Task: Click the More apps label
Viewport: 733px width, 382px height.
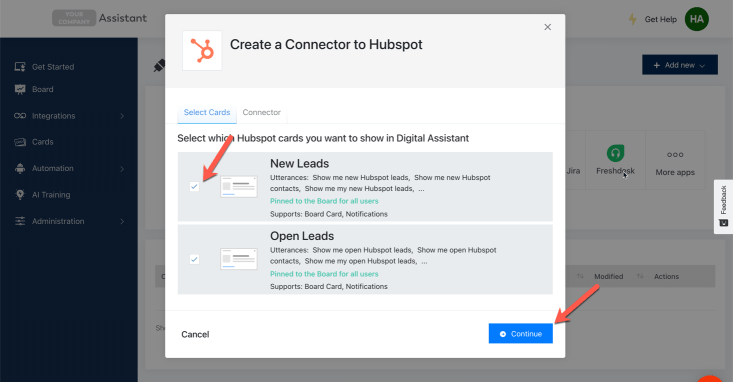Action: (675, 173)
